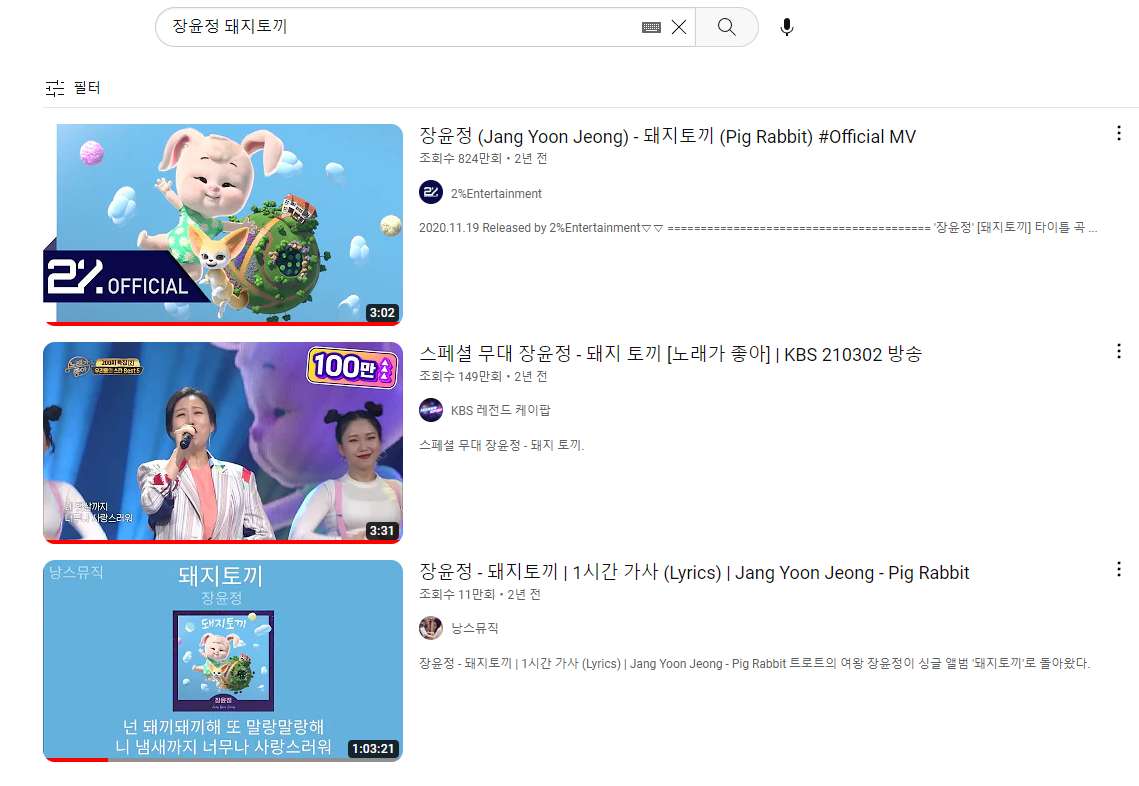Click the magnifier search button
The image size is (1139, 786).
pyautogui.click(x=726, y=27)
